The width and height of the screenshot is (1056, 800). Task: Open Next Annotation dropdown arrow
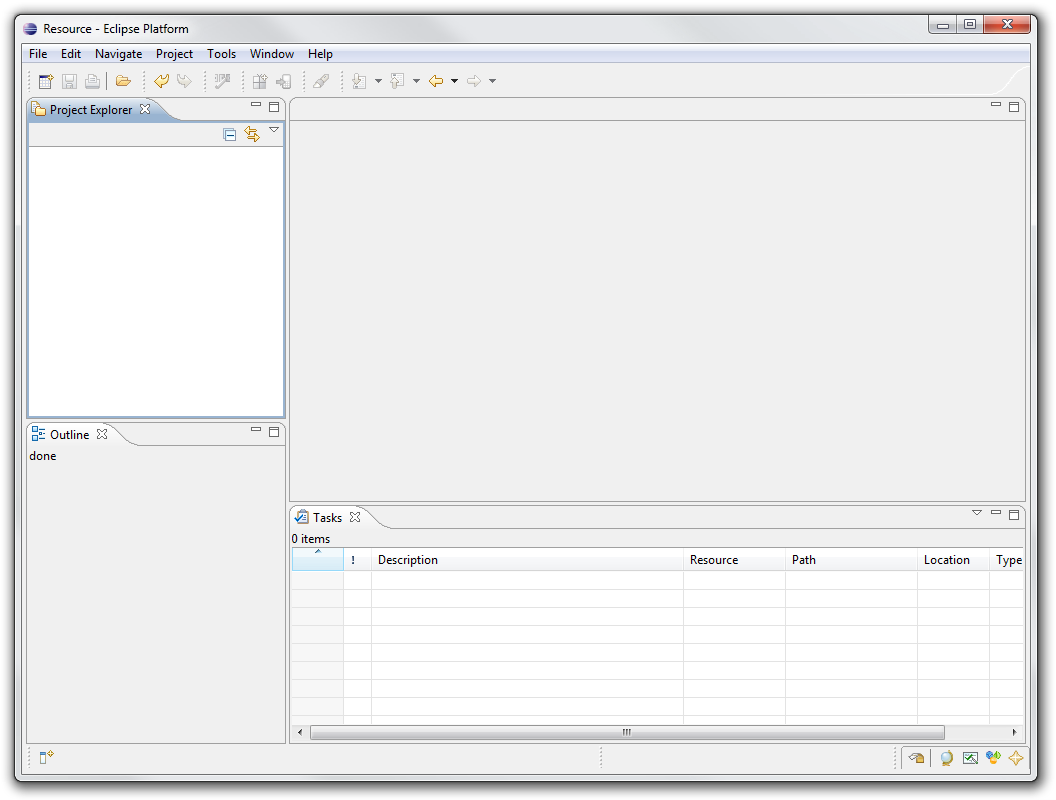pos(378,81)
